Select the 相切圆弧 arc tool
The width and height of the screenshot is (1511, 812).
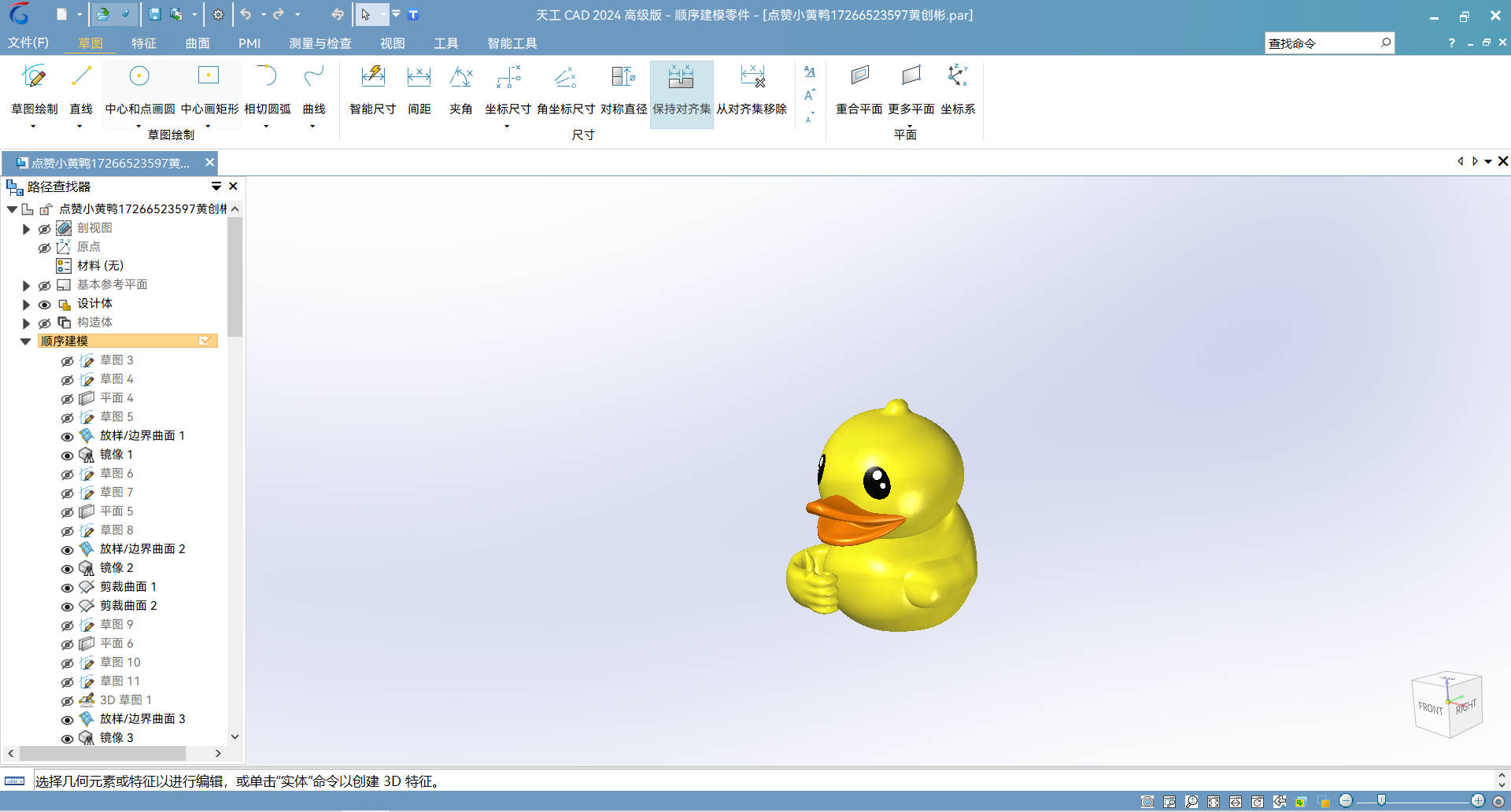pos(267,89)
